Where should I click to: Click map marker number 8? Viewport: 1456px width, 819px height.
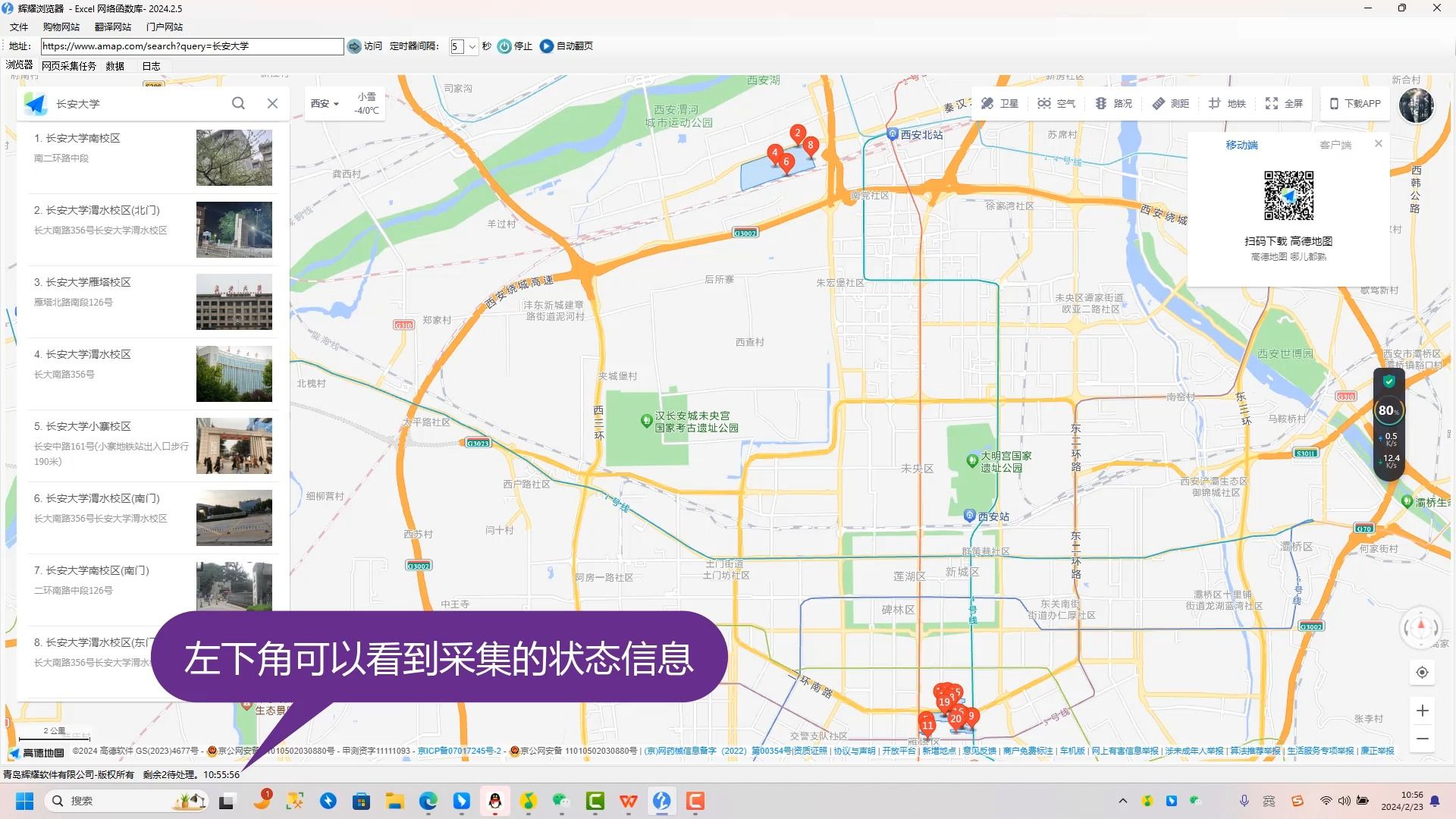point(810,146)
